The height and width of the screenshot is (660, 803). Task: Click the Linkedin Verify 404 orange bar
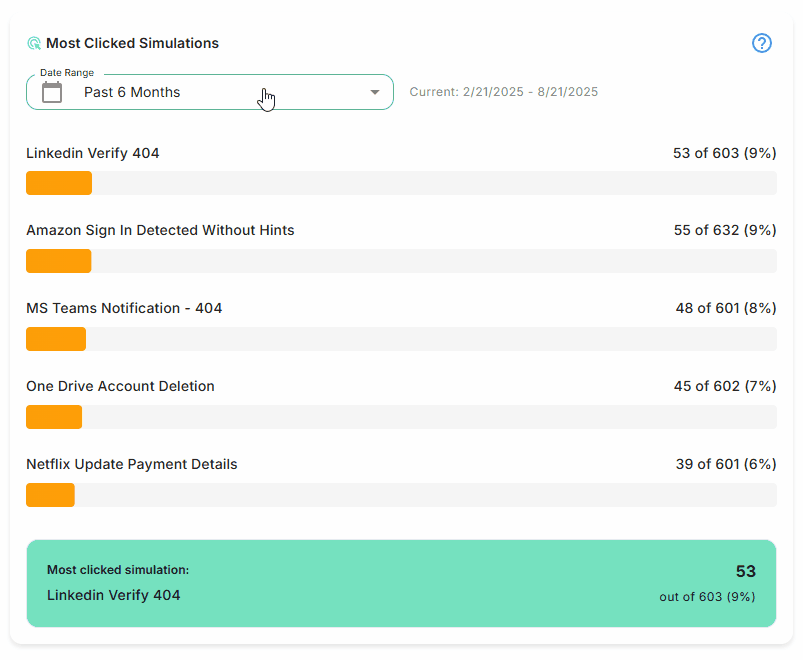pos(59,183)
